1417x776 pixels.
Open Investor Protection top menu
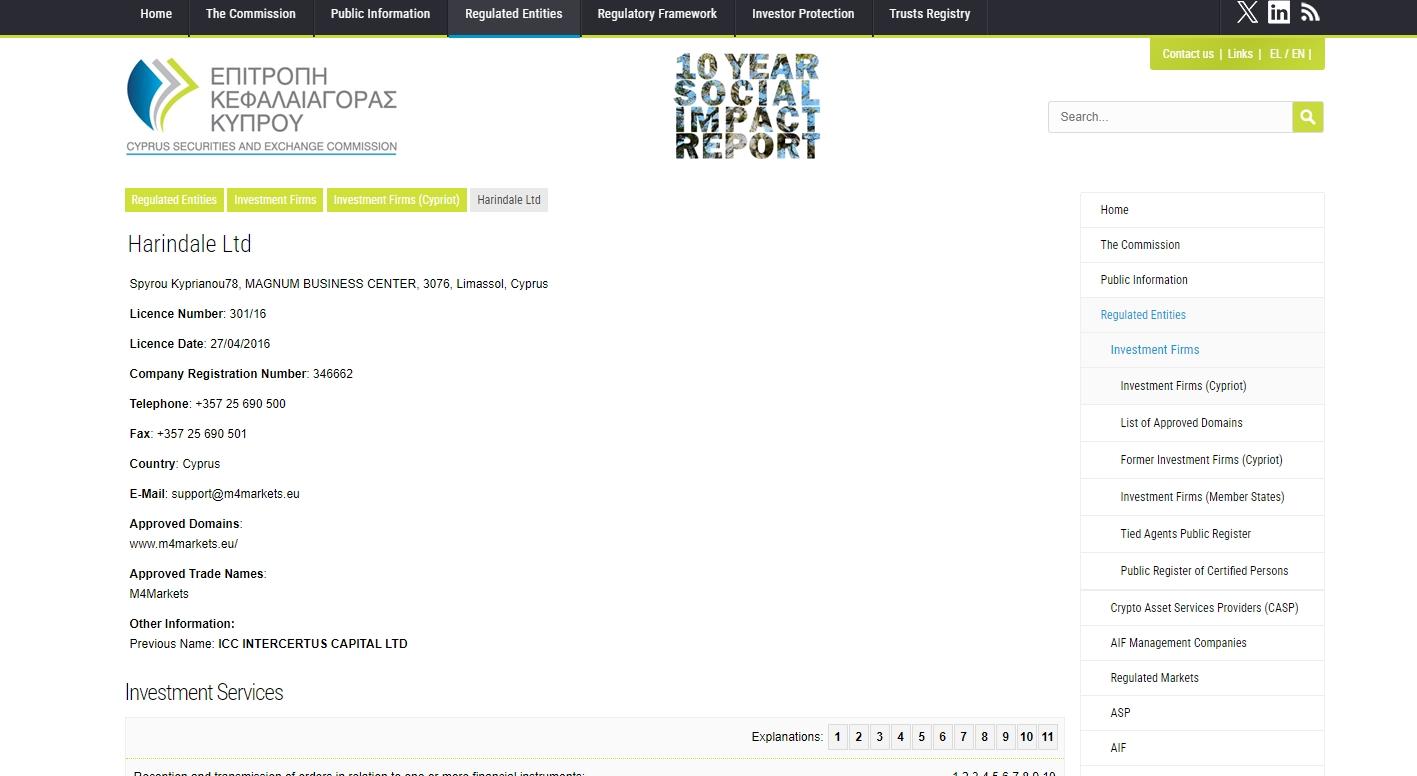[803, 14]
